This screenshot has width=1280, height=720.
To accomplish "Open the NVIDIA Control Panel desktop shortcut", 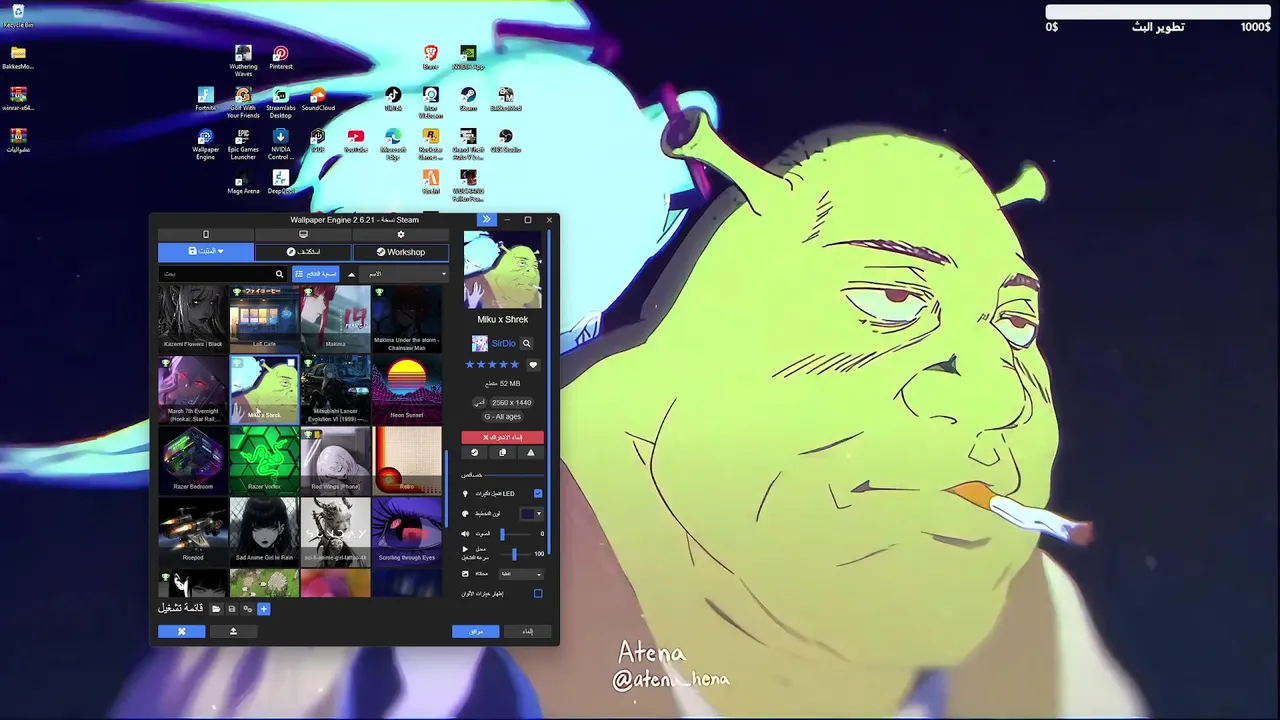I will coord(280,144).
